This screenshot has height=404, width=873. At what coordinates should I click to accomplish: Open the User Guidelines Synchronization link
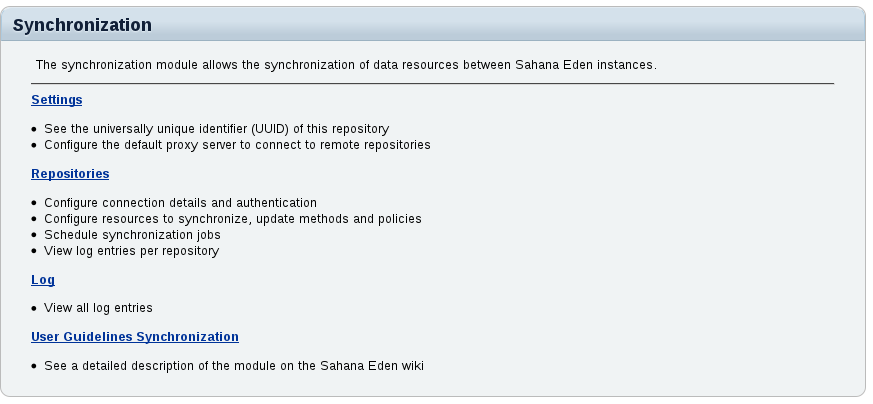point(135,337)
